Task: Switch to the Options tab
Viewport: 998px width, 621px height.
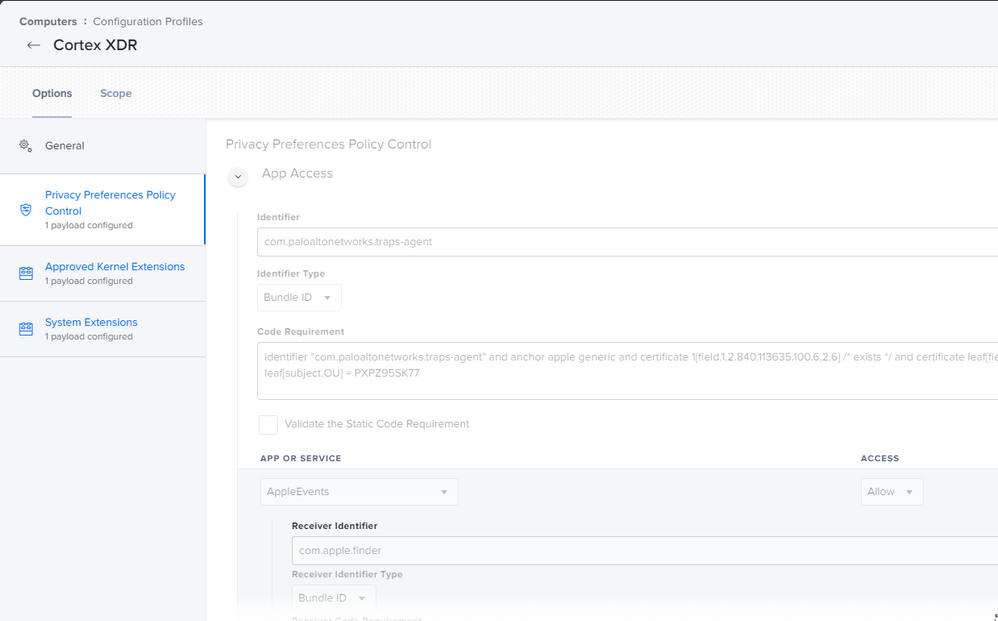Action: (x=52, y=94)
